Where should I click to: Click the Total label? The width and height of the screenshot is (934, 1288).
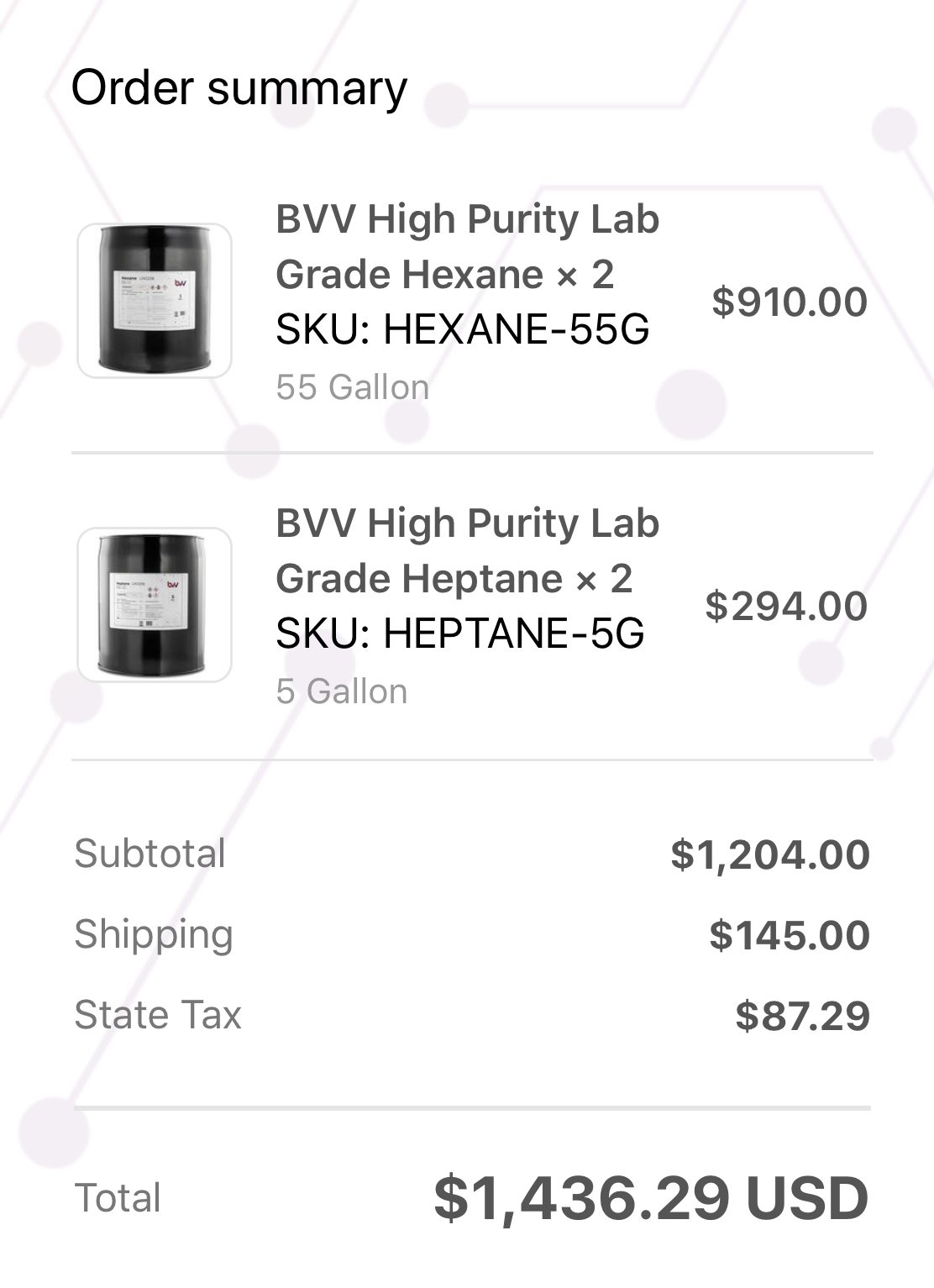118,1198
